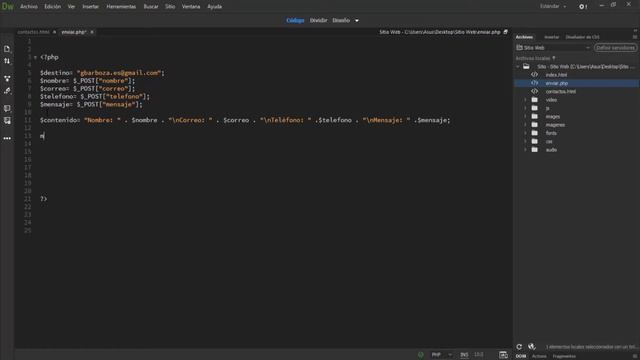The image size is (640, 360).
Task: Place cursor on the $contenido code line
Action: 245,120
